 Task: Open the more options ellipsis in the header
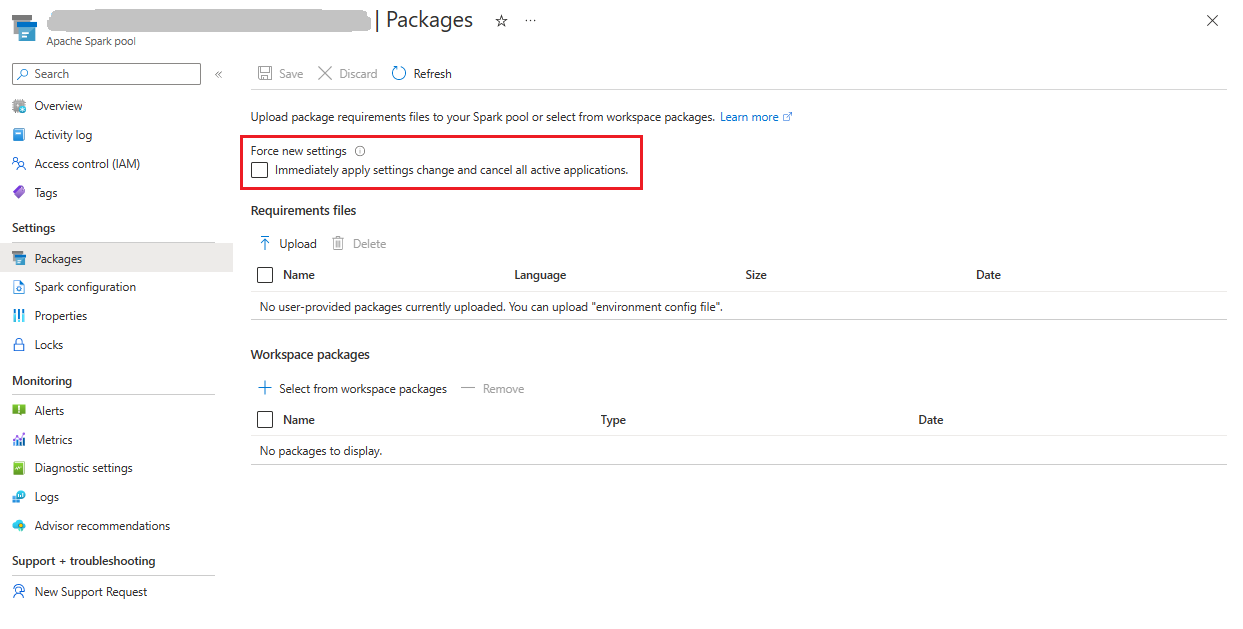(530, 21)
